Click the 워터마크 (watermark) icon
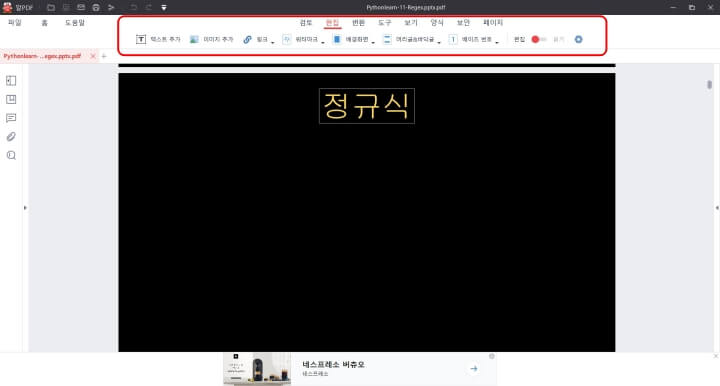Screen dimensions: 720x386 (287, 39)
